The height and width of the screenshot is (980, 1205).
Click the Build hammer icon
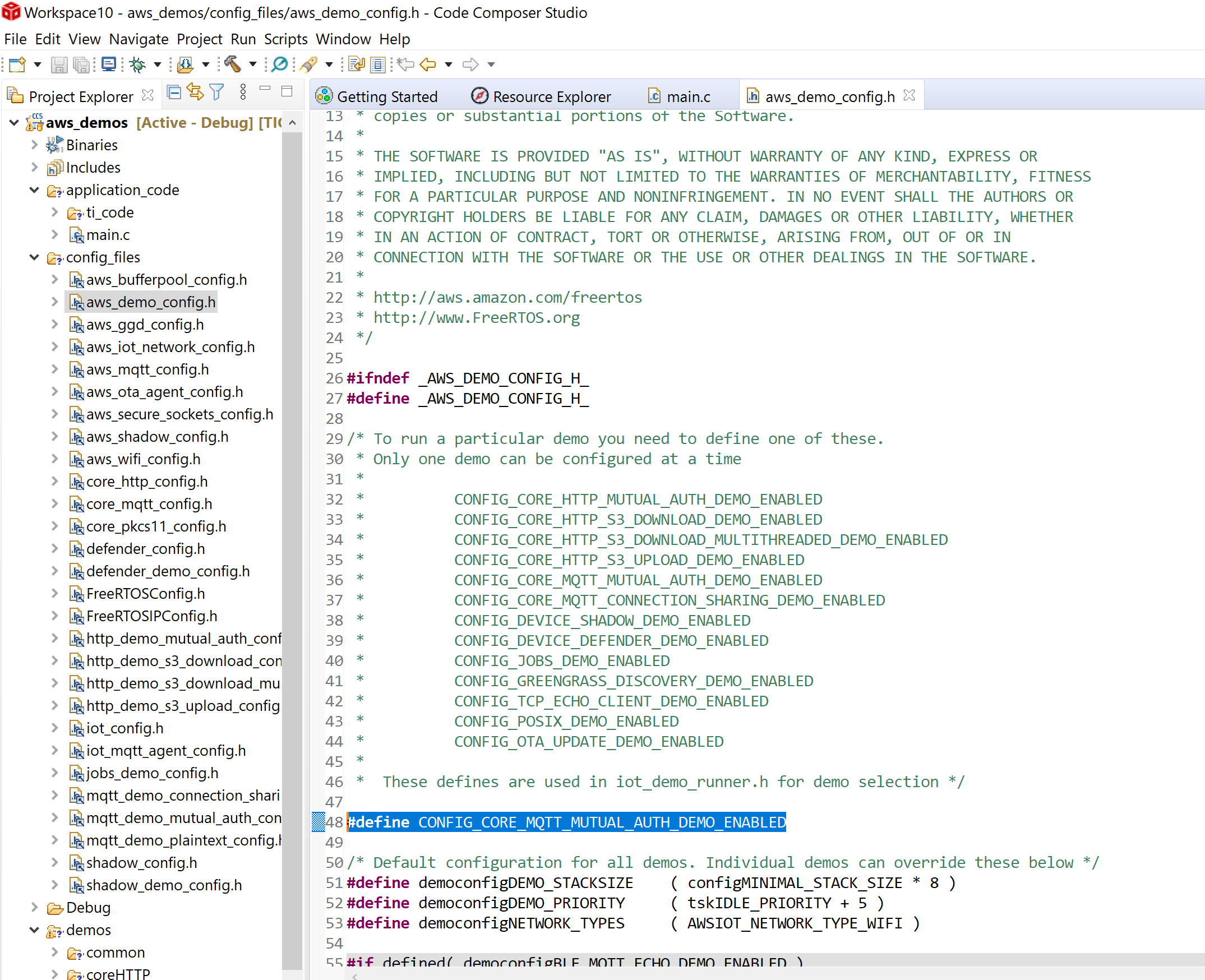pos(232,64)
